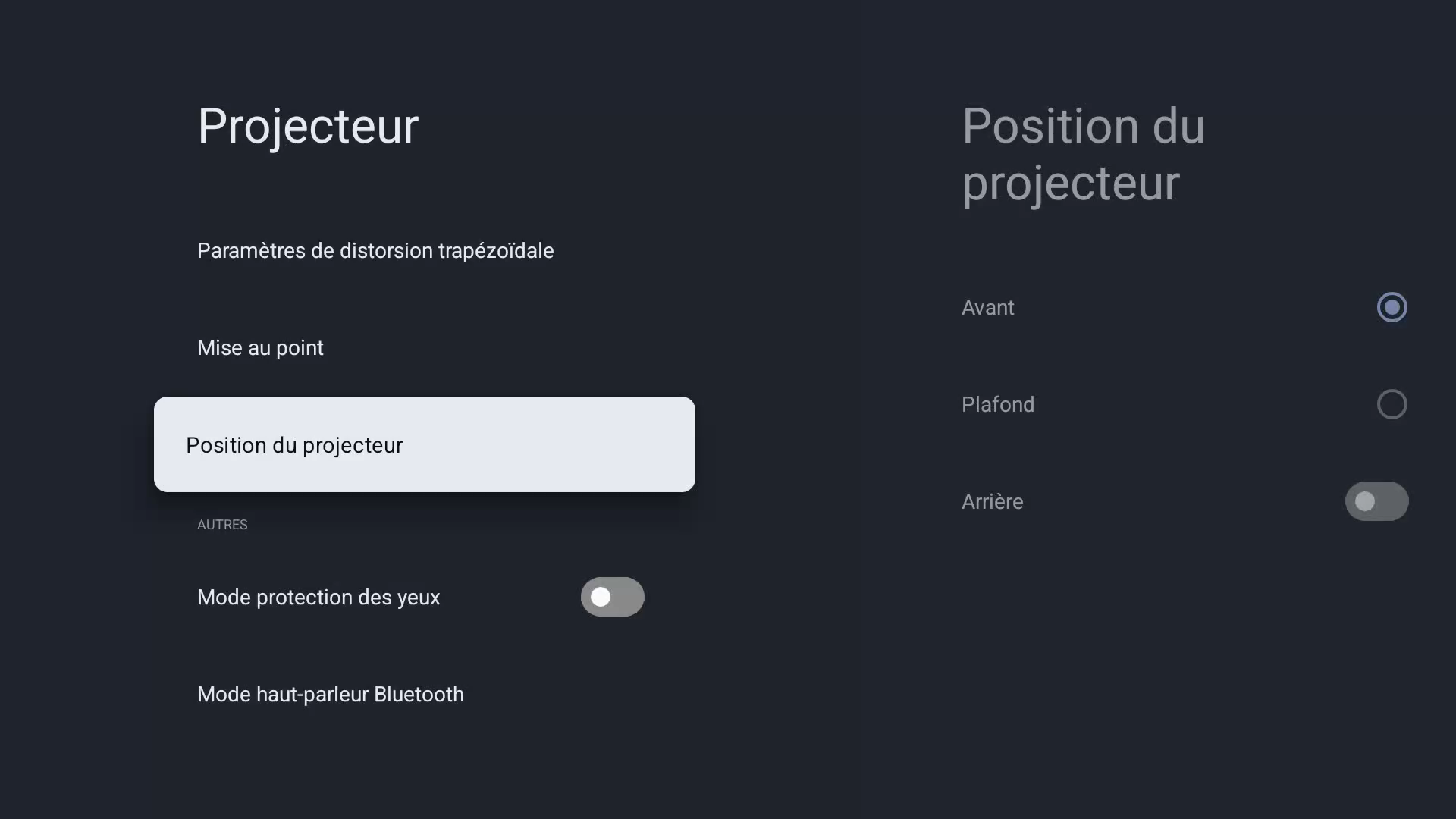Click the Avant option label
Viewport: 1456px width, 819px height.
tap(987, 308)
